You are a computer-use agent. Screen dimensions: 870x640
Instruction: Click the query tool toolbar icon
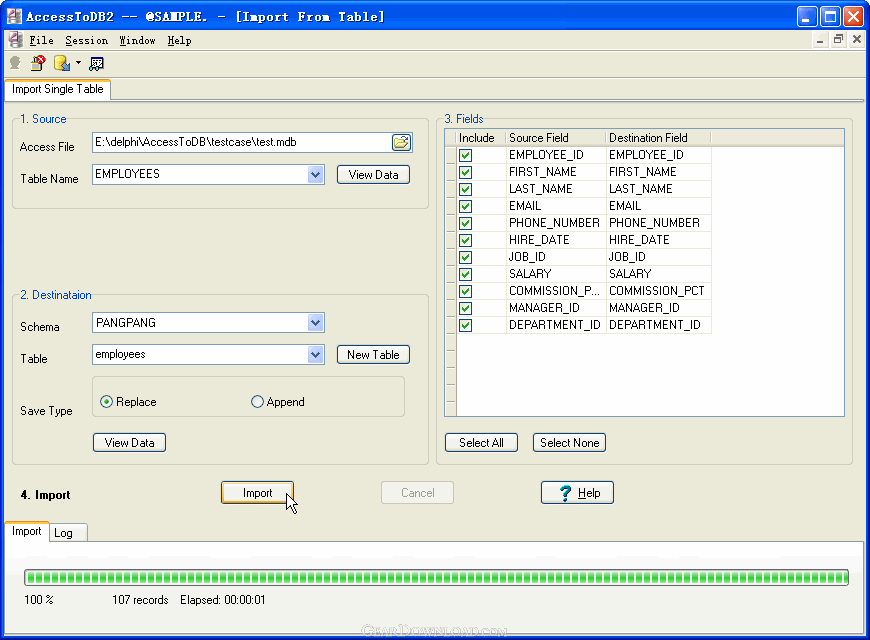click(97, 64)
